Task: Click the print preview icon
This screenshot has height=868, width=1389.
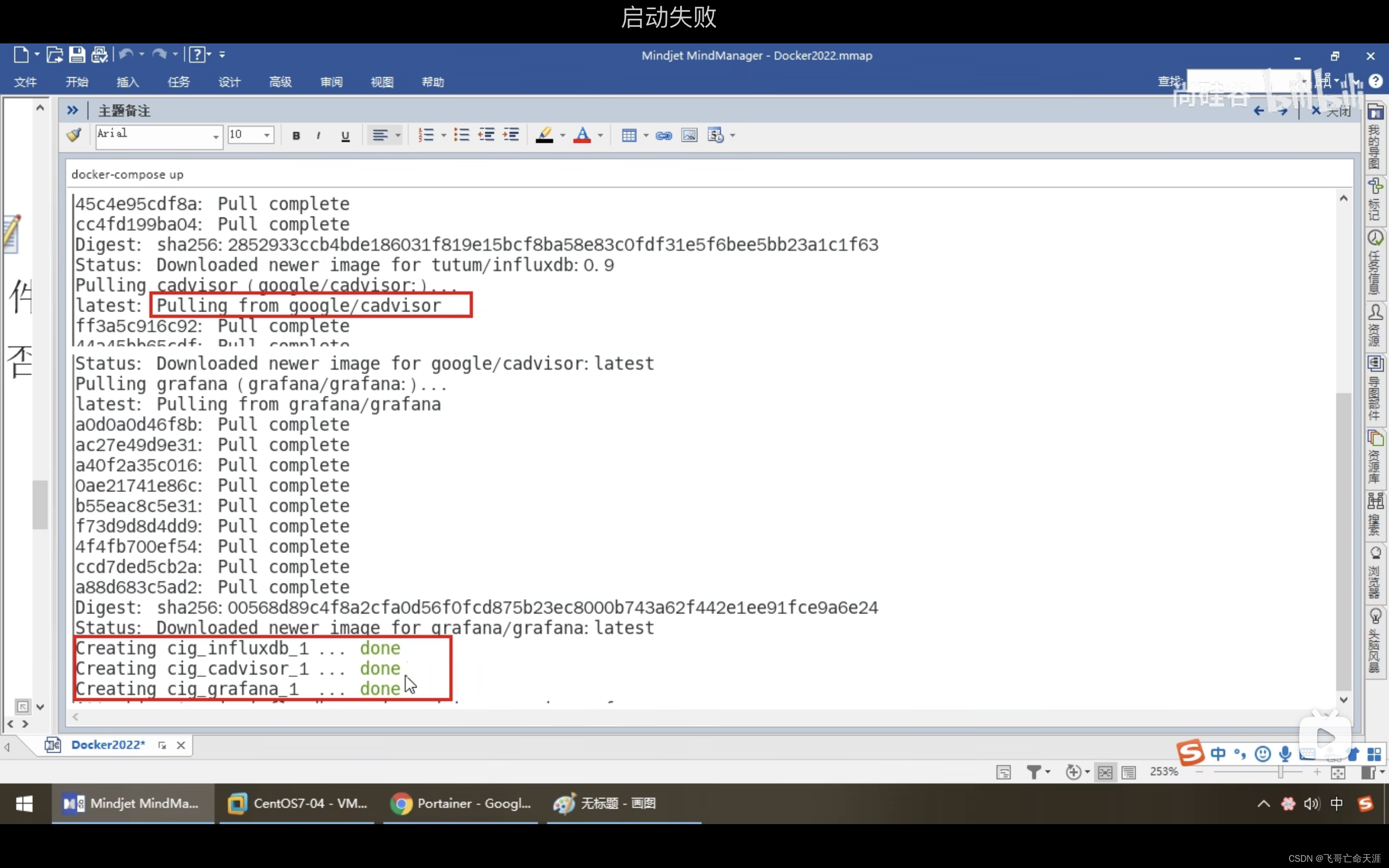Action: click(99, 54)
